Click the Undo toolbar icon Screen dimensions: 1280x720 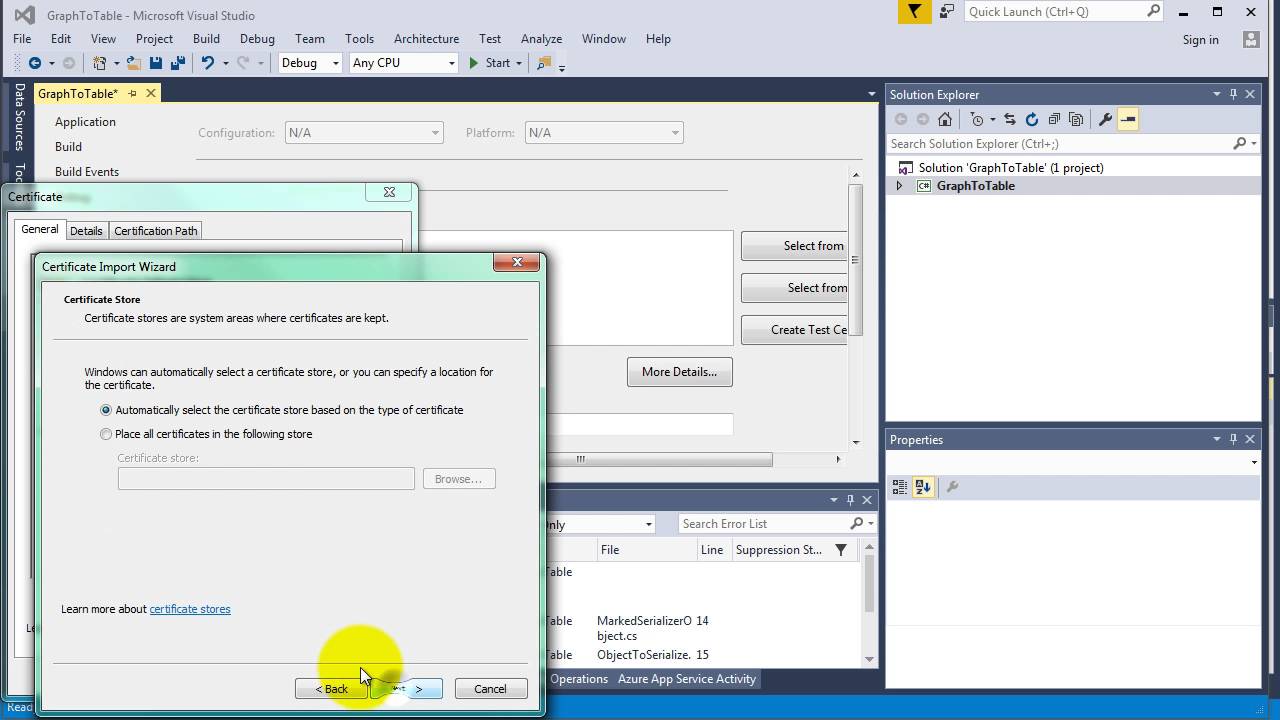point(207,63)
